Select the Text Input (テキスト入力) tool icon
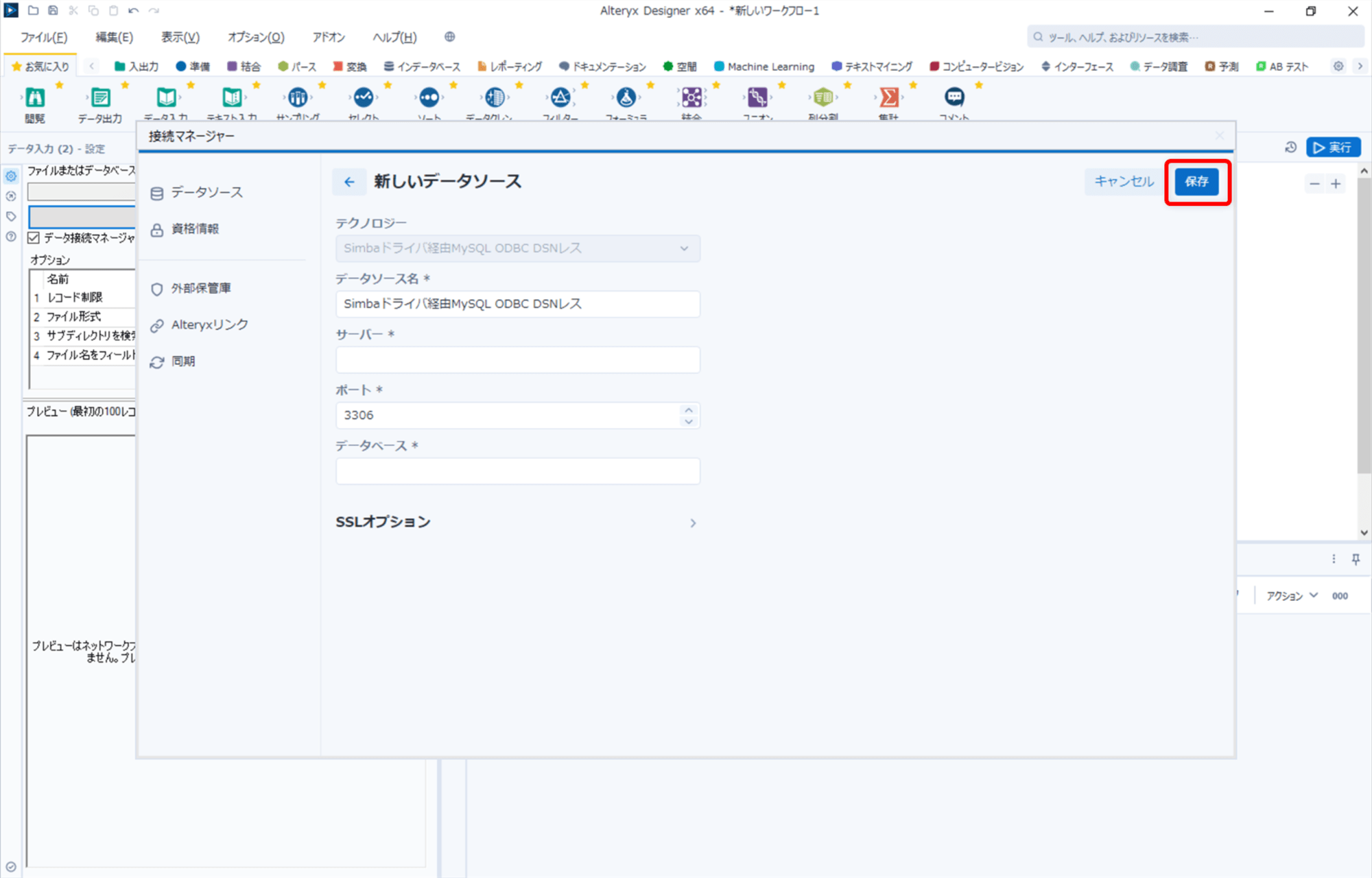Image resolution: width=1372 pixels, height=878 pixels. pos(232,97)
